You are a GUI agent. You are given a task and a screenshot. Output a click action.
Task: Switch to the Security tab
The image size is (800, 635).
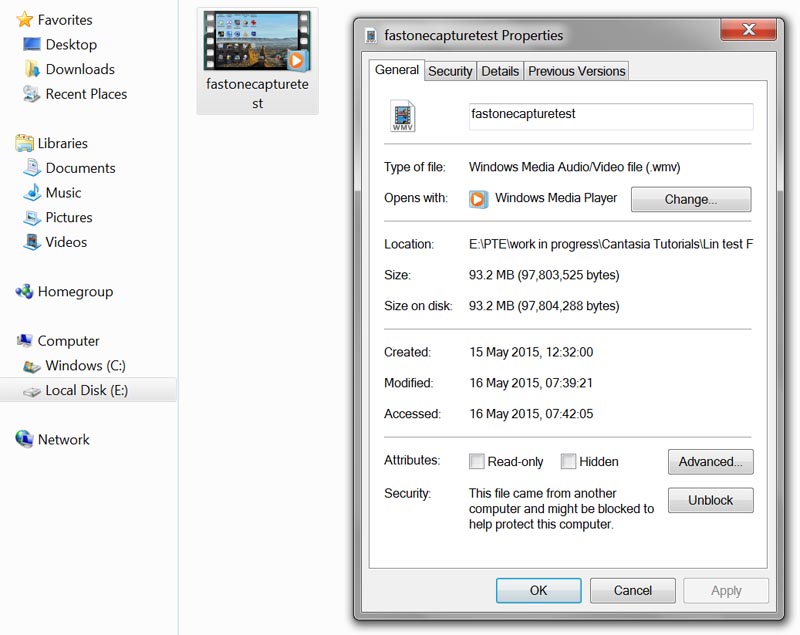point(450,71)
